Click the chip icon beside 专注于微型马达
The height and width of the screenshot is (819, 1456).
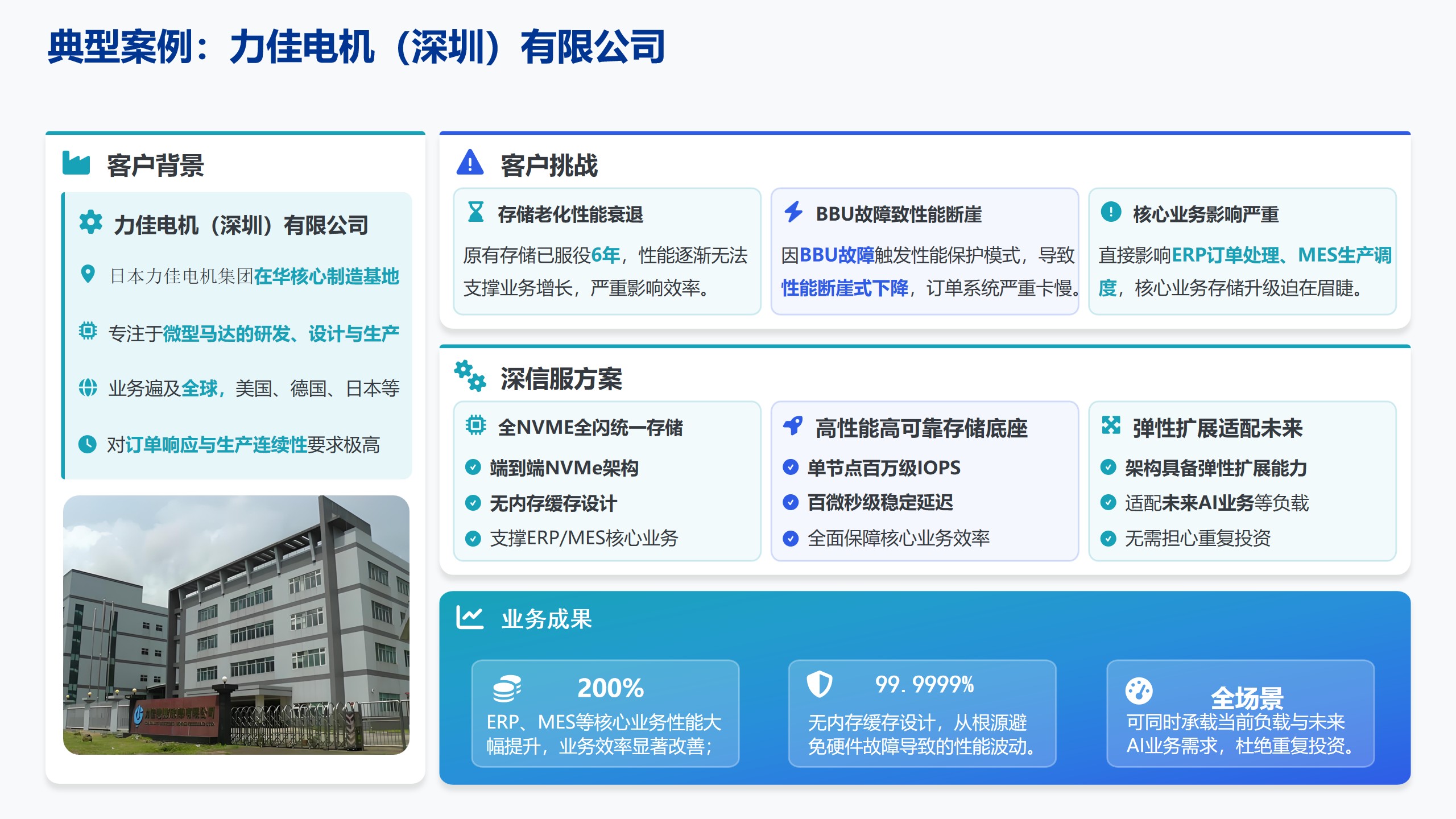[x=88, y=330]
